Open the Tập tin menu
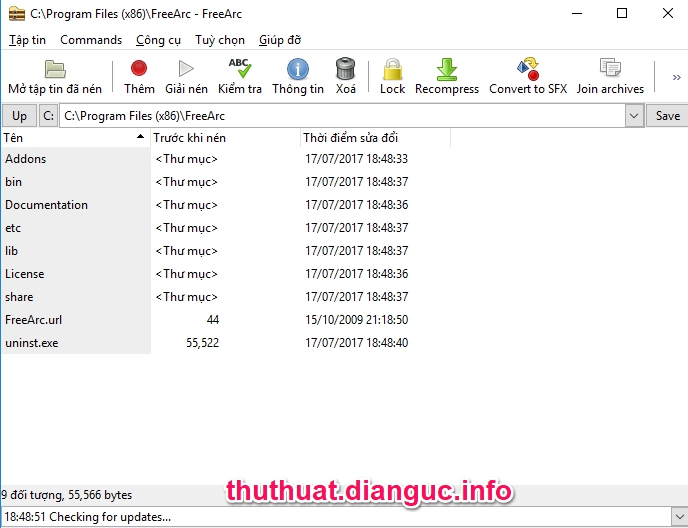This screenshot has height=528, width=688. click(27, 40)
